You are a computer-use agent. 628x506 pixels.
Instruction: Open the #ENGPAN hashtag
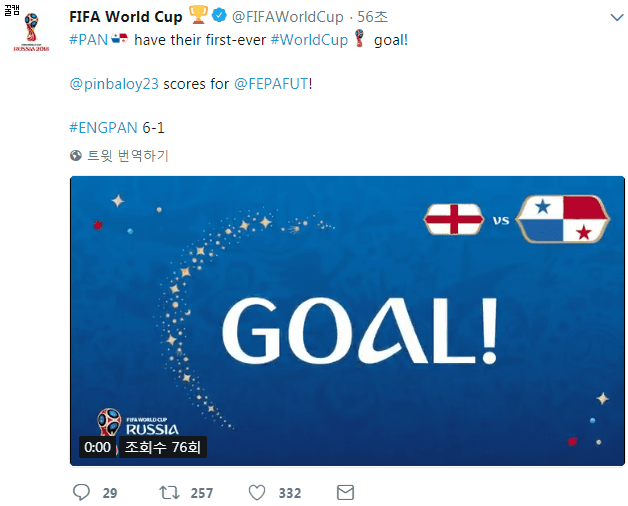point(103,128)
